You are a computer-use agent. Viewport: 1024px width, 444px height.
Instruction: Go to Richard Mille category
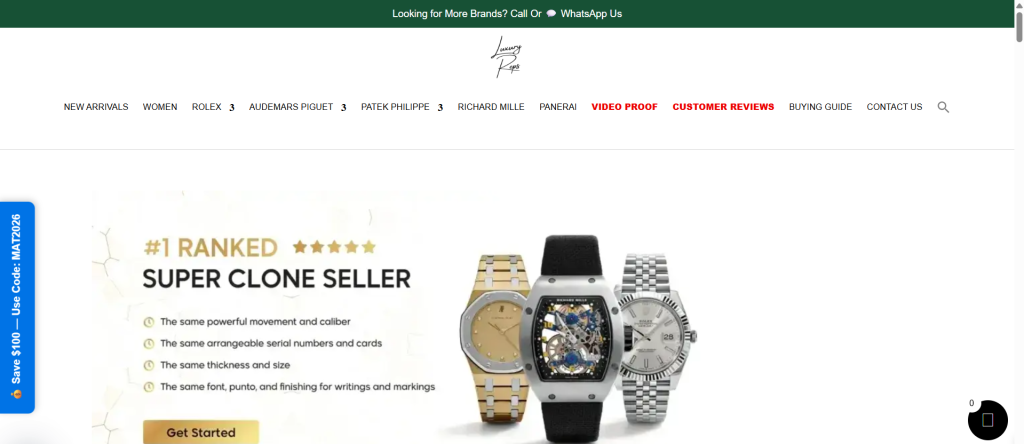pos(491,107)
